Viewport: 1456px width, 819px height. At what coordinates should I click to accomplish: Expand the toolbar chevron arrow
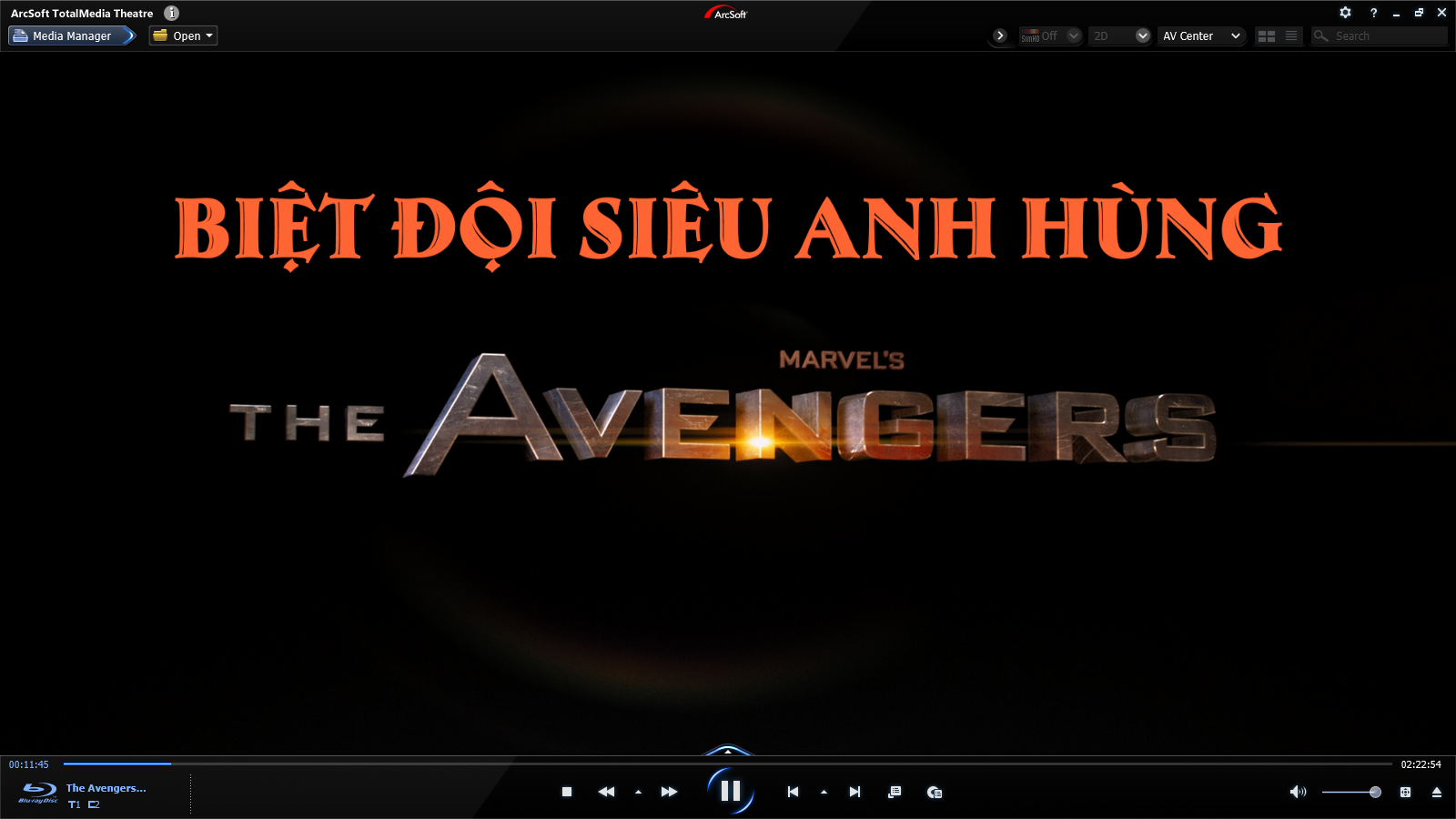pos(1000,35)
